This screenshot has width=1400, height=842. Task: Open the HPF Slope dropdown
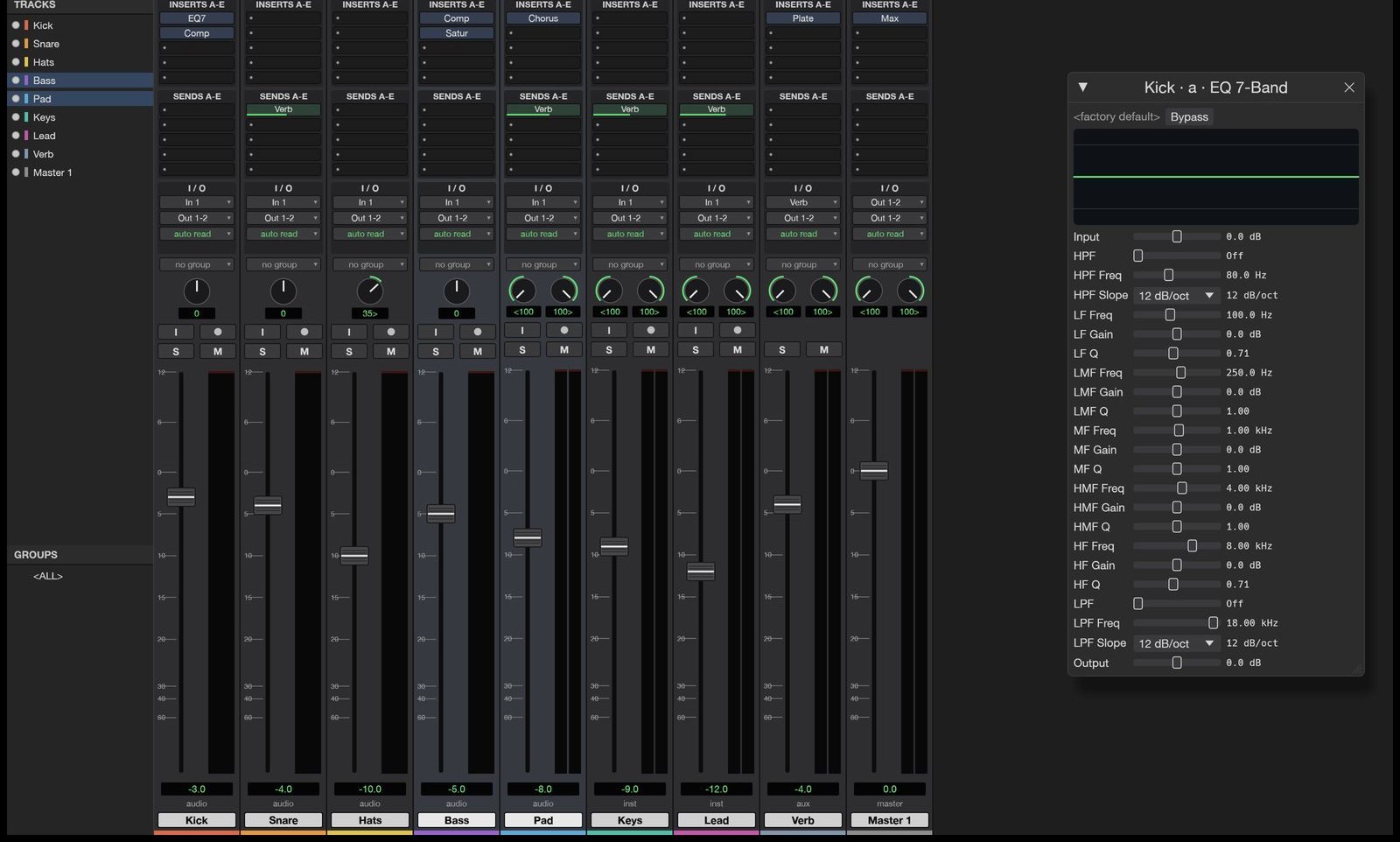(1176, 296)
